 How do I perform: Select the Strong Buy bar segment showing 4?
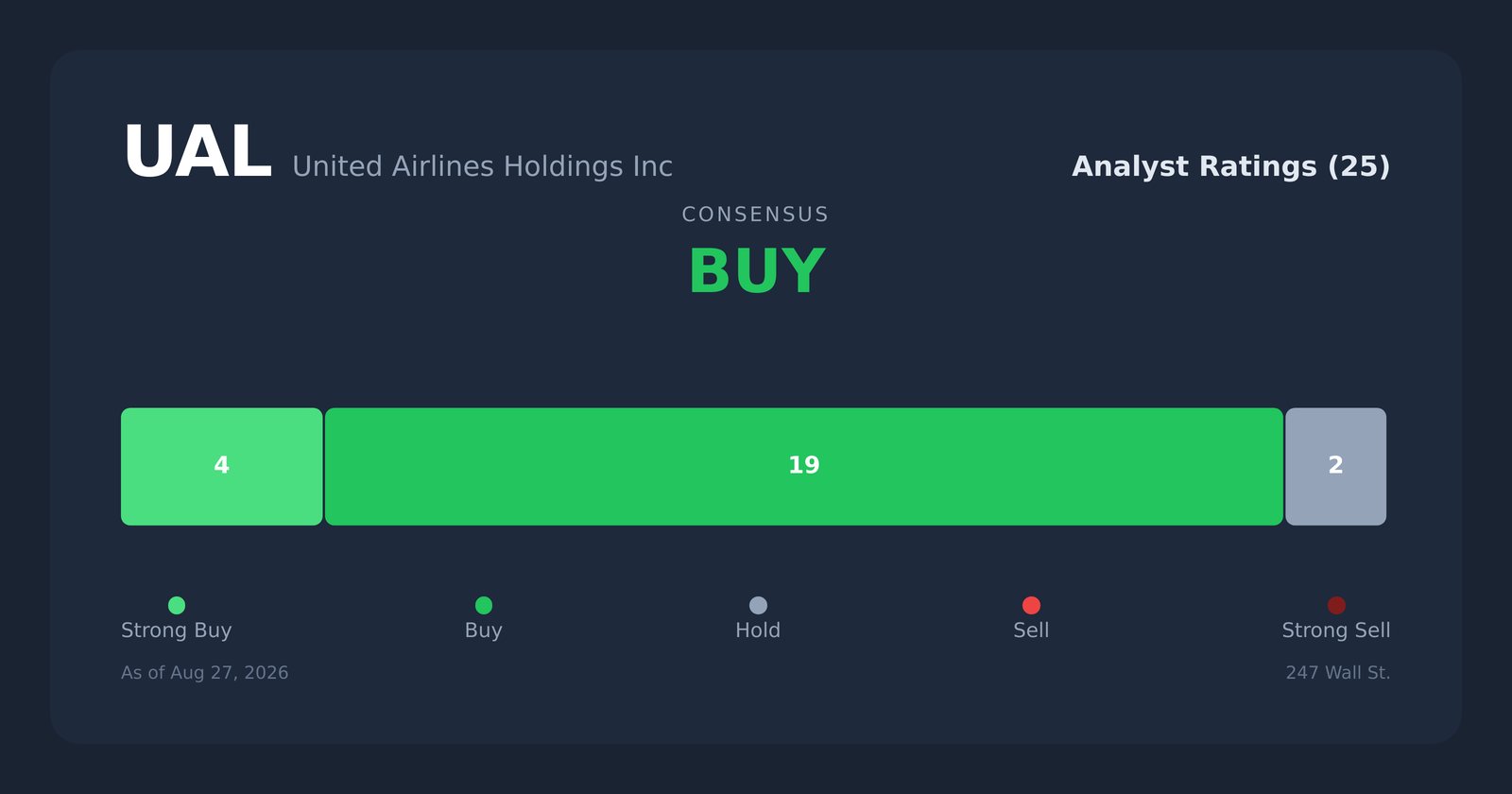[222, 467]
